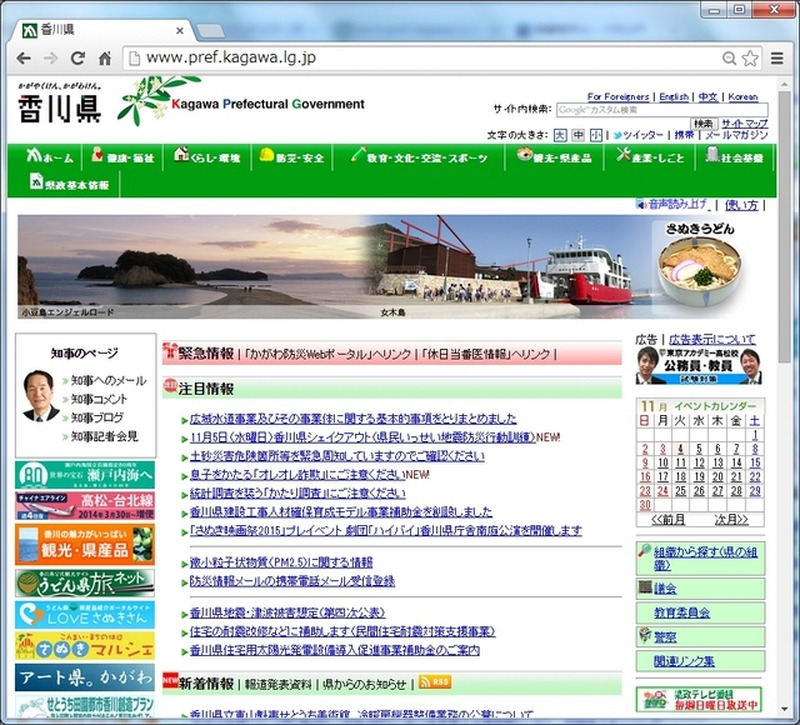Bookmark this page with the star icon
This screenshot has width=800, height=725.
point(750,58)
